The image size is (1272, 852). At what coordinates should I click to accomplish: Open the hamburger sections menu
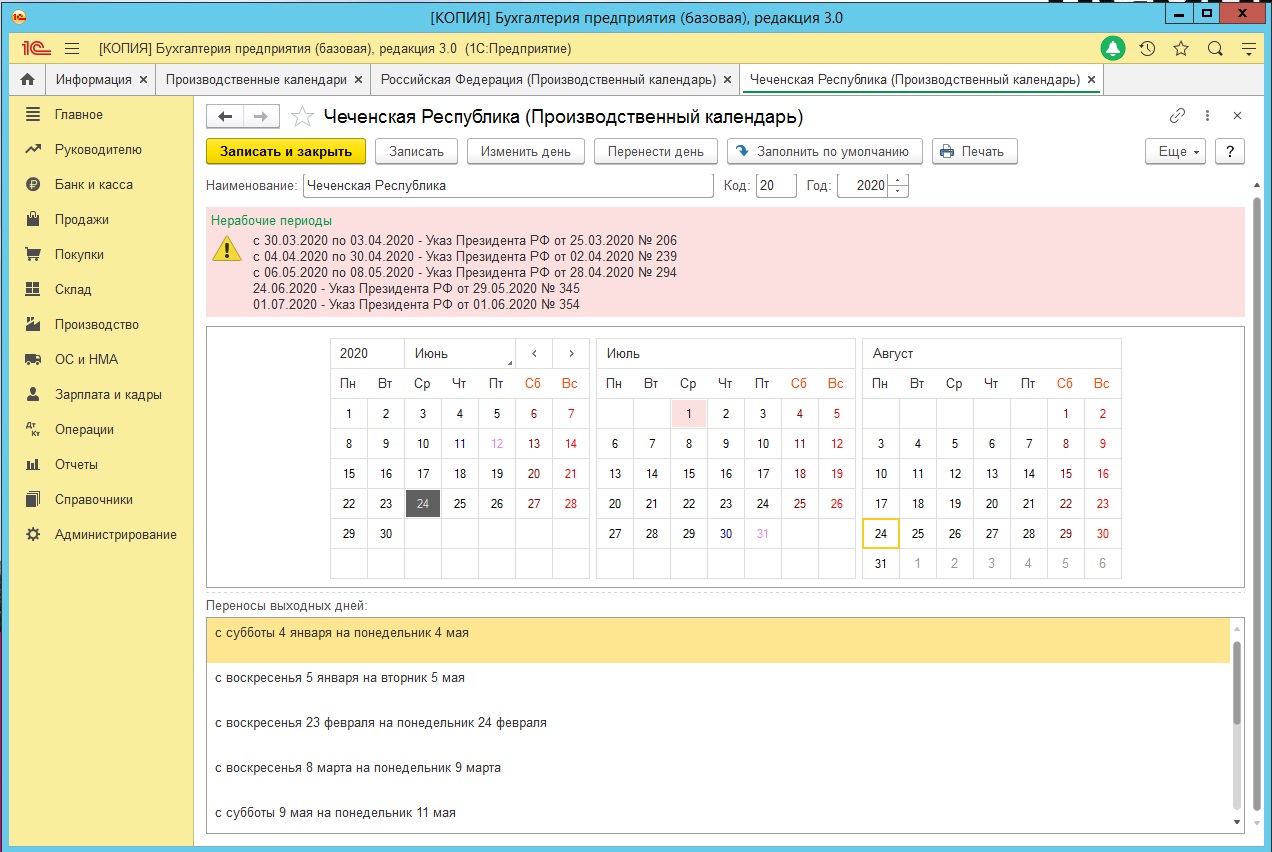tap(72, 48)
